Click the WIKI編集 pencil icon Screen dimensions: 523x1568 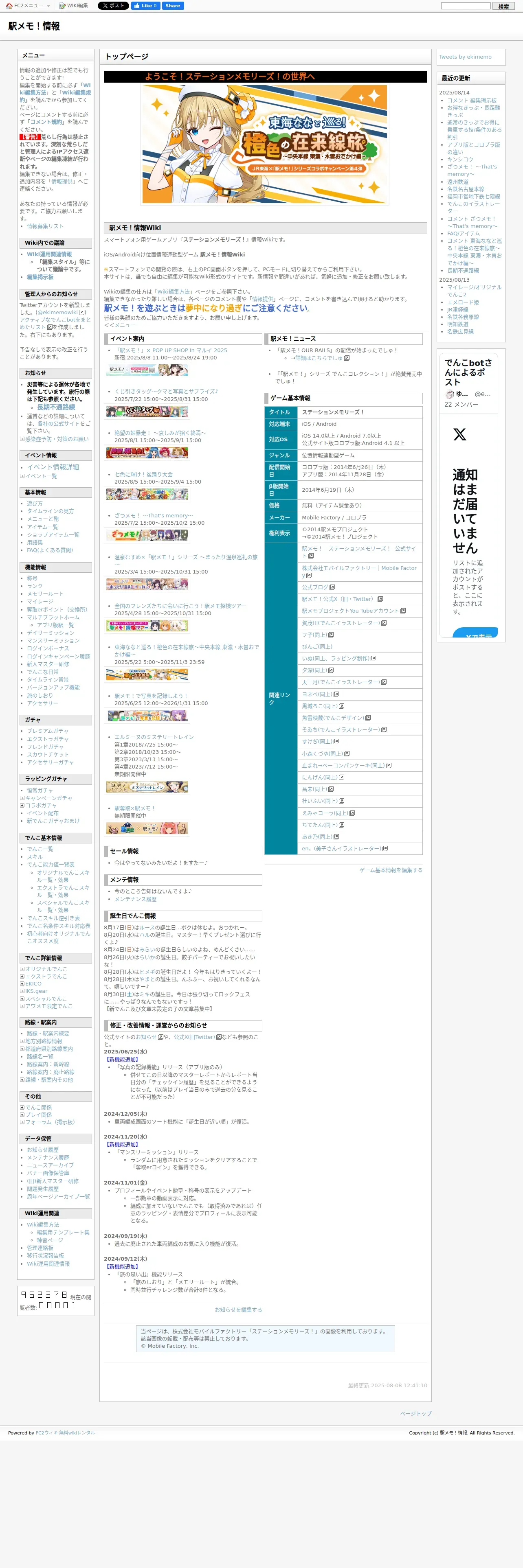pos(62,6)
